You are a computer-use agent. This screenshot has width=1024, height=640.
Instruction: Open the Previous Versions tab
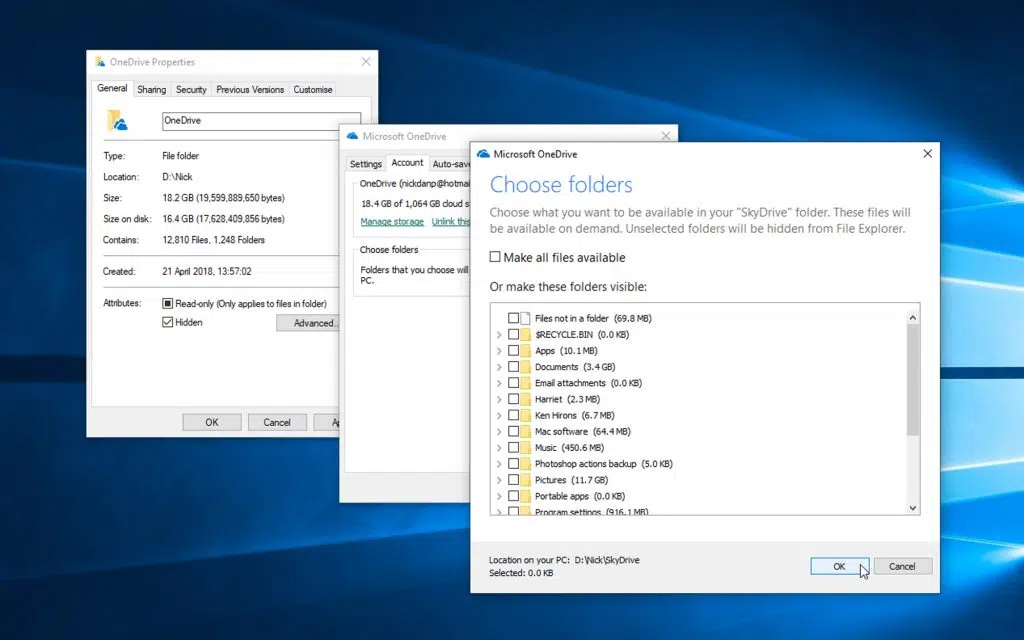(250, 89)
